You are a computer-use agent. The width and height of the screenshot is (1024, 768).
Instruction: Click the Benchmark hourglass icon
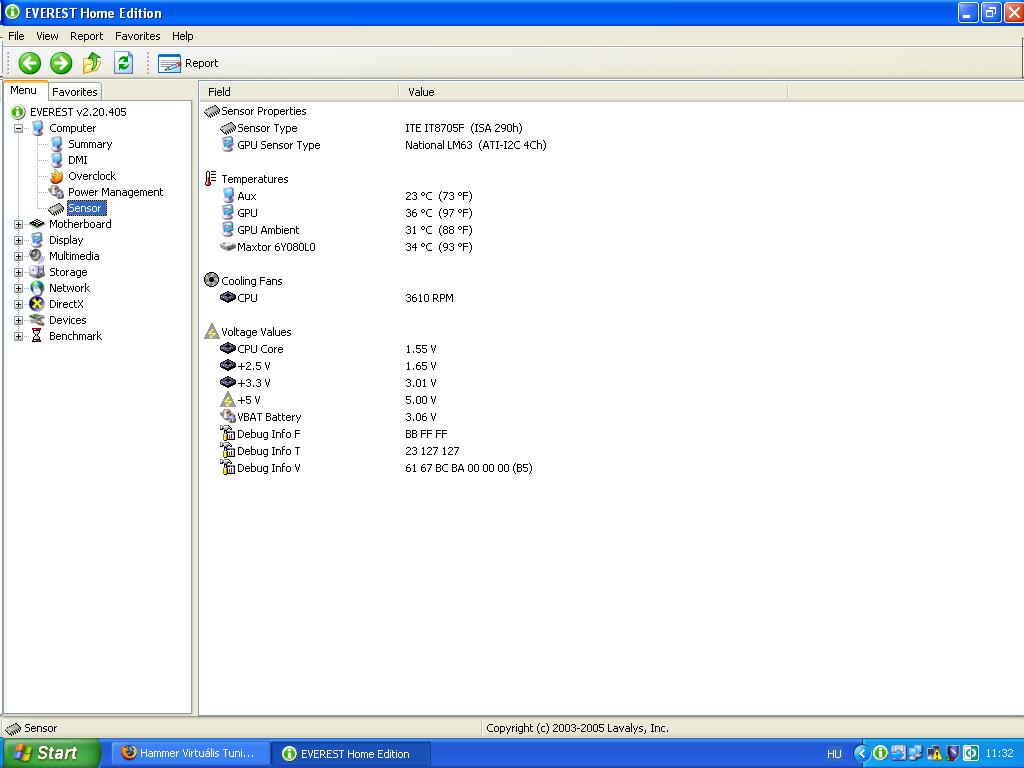click(37, 336)
